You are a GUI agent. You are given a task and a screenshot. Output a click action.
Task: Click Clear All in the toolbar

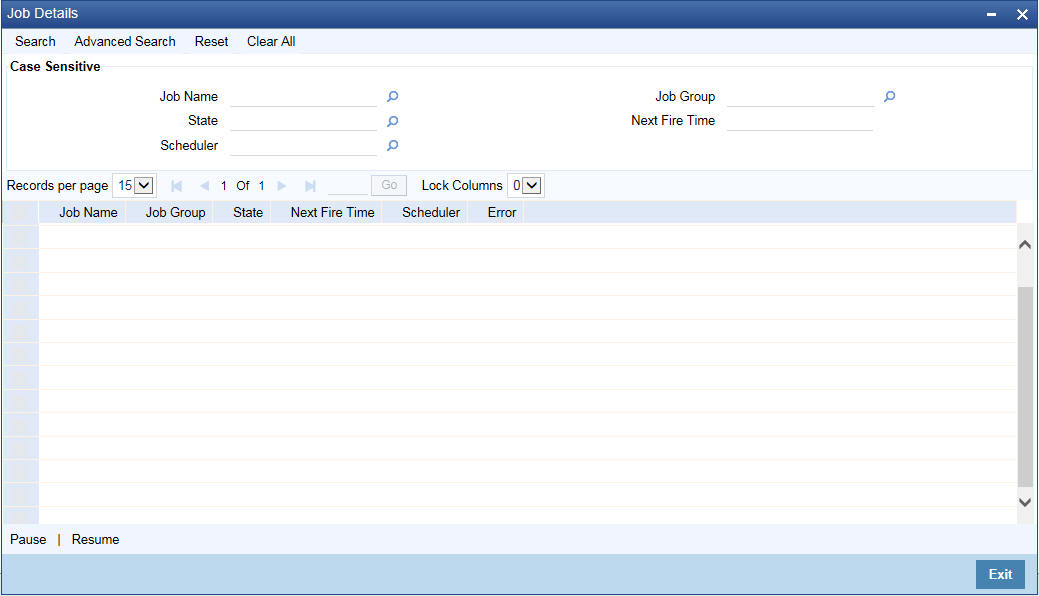[271, 42]
